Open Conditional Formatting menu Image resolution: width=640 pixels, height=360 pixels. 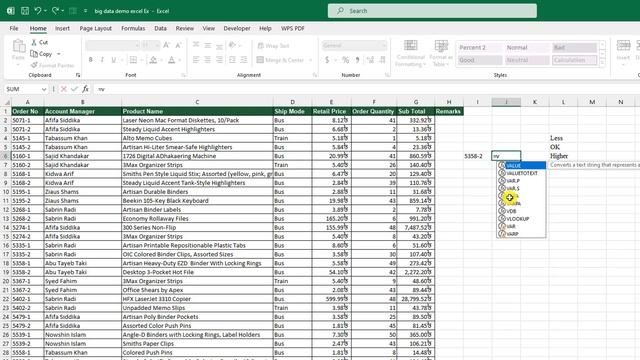pos(410,53)
